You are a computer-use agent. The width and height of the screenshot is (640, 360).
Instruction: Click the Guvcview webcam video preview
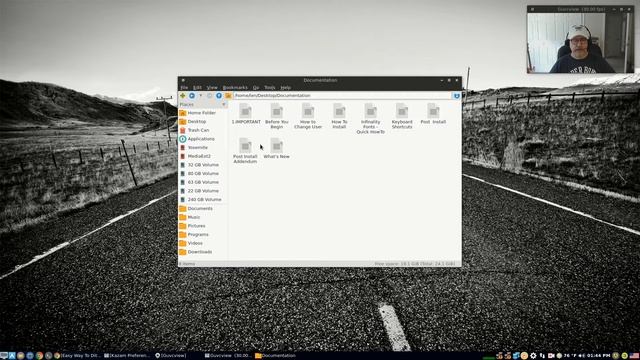(580, 43)
